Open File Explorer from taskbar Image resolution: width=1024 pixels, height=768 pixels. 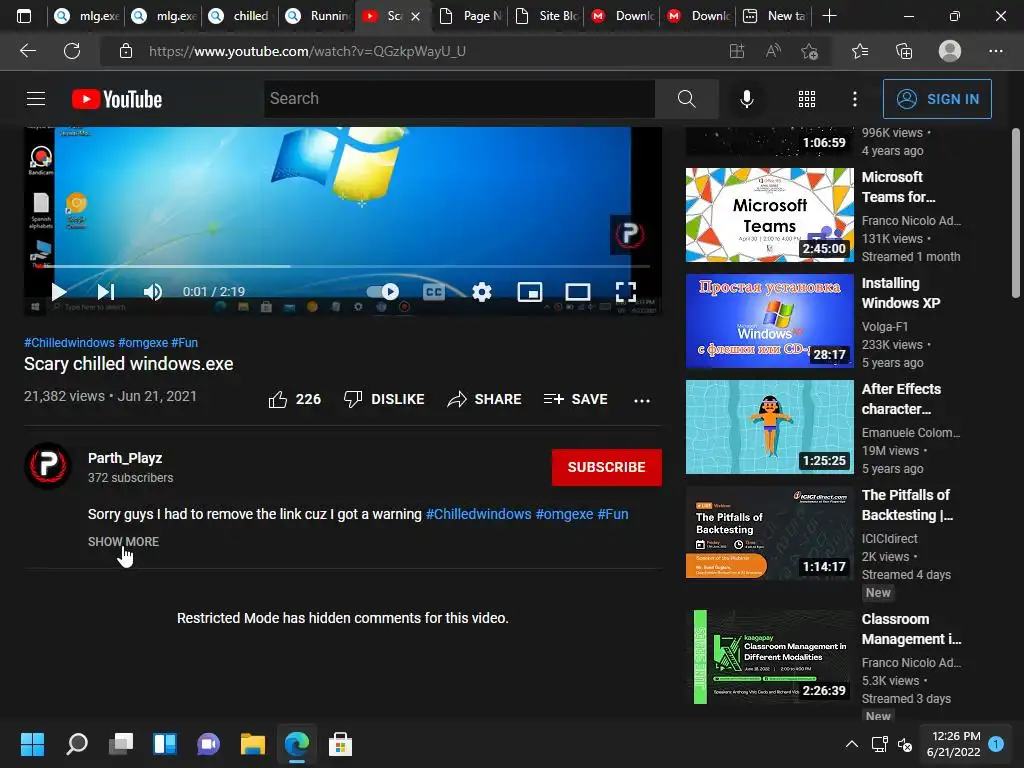pos(253,744)
